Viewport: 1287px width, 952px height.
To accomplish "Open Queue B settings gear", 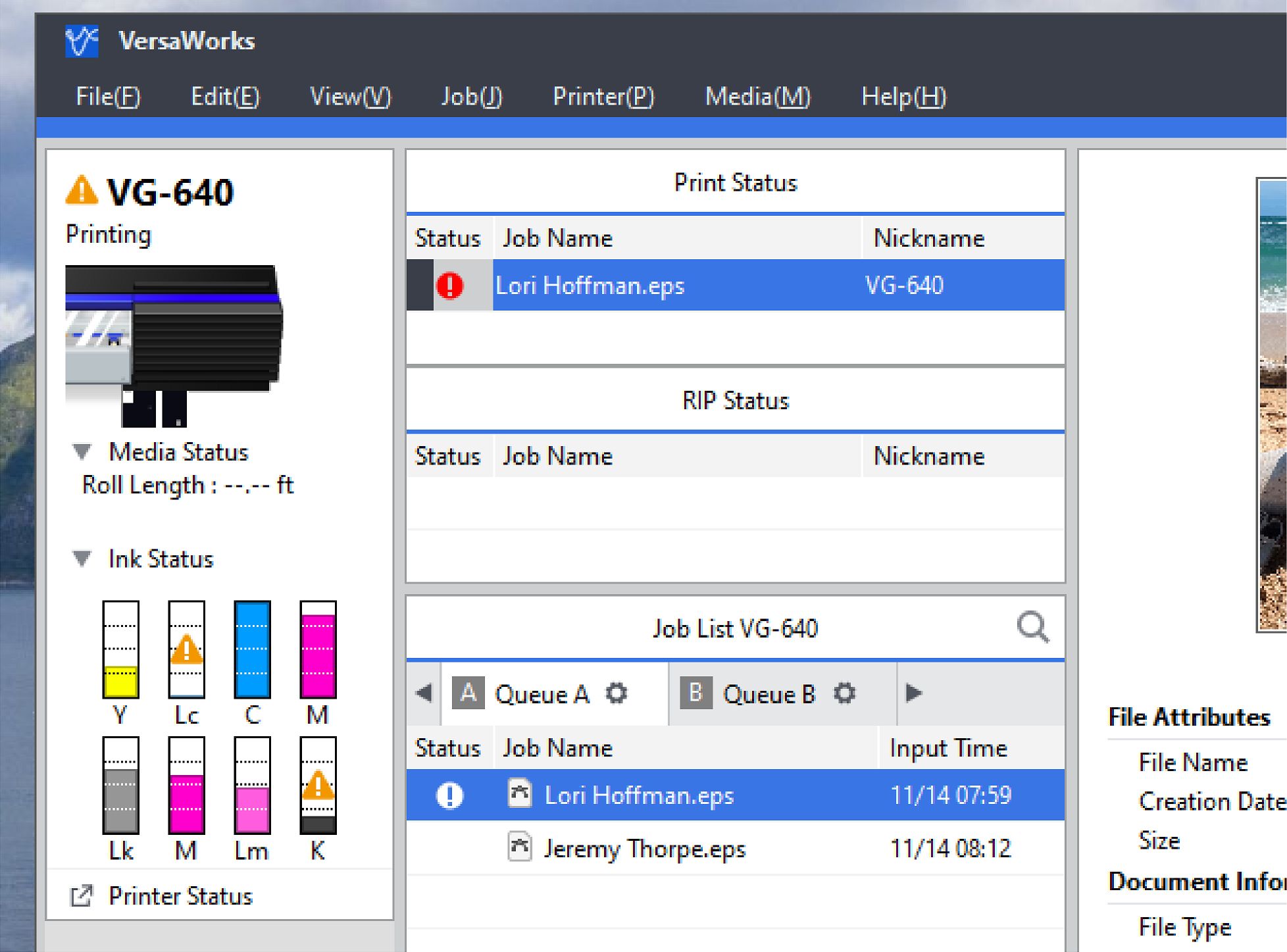I will 845,693.
